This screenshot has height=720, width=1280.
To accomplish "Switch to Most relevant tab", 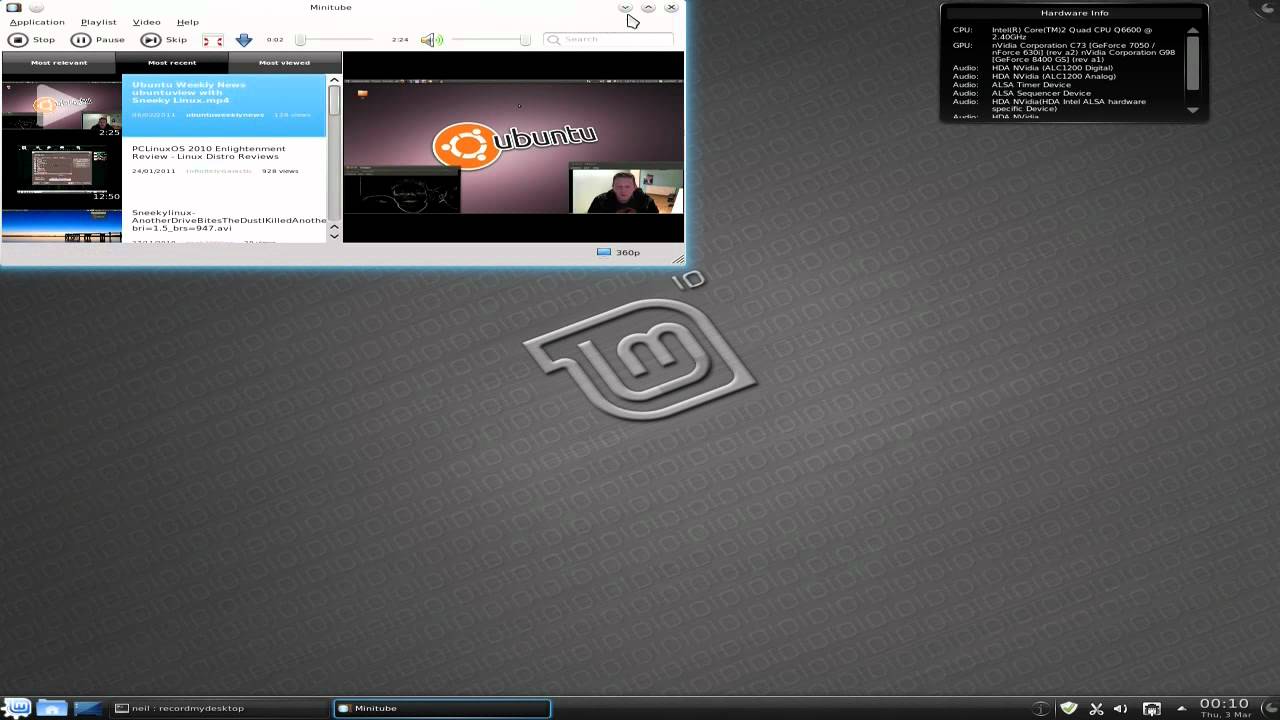I will tap(59, 63).
